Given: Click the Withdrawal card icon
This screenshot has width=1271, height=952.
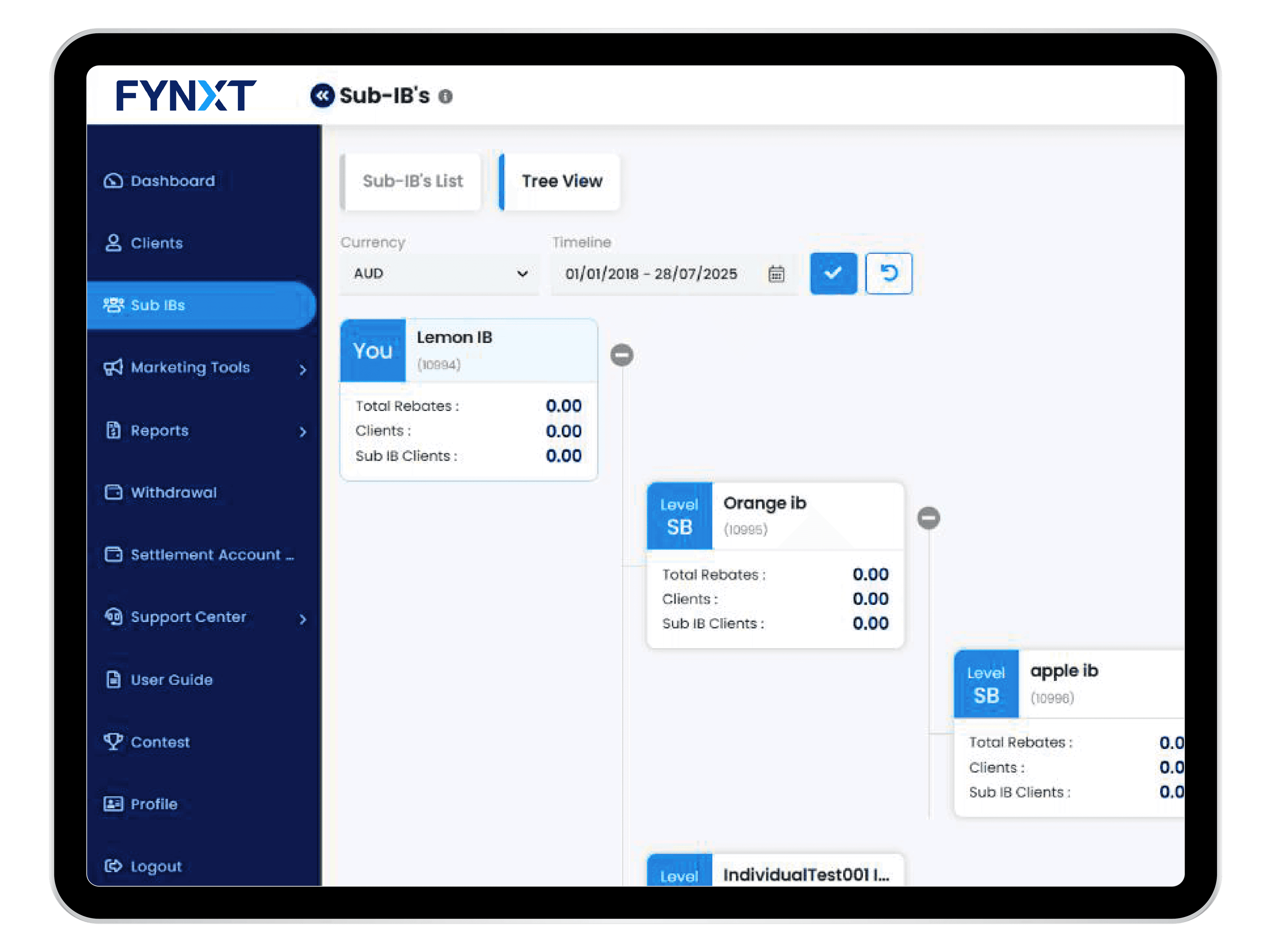Looking at the screenshot, I should click(x=114, y=492).
